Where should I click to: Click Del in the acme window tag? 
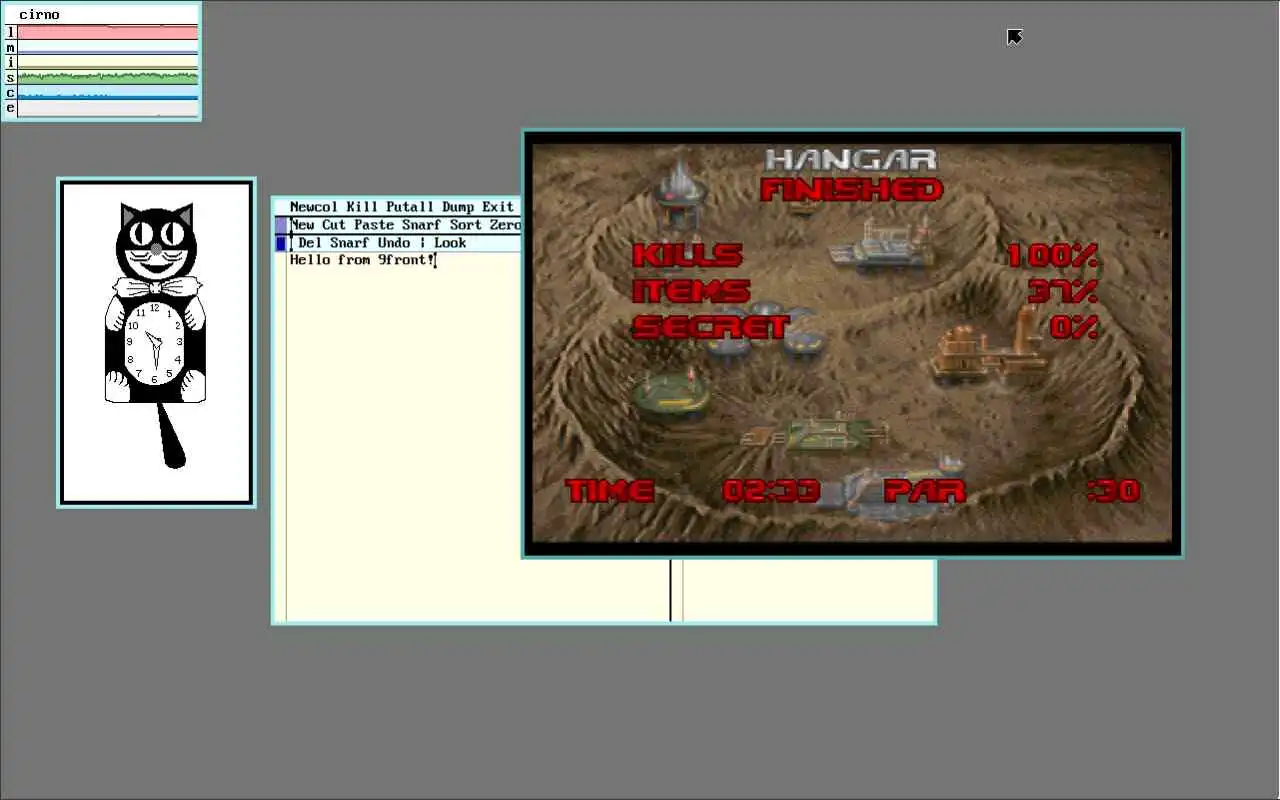click(310, 243)
